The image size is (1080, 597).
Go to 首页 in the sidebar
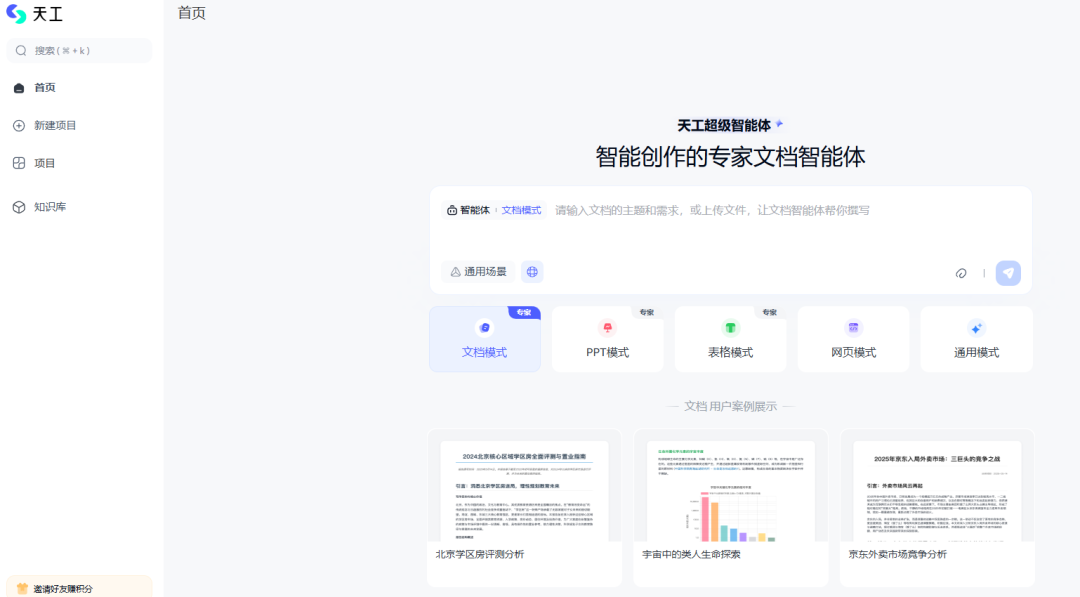[x=45, y=87]
